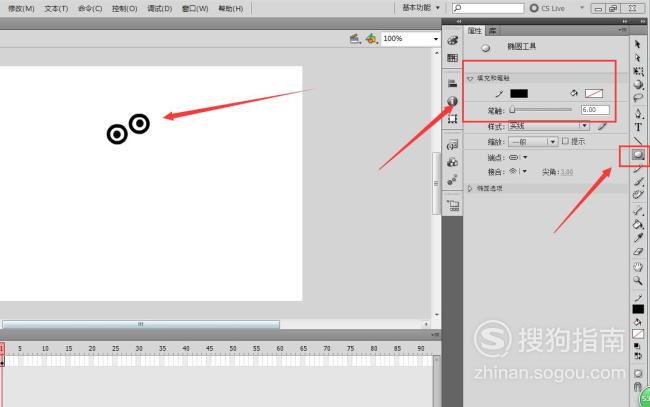Select the Oval tool in toolbox
Image resolution: width=650 pixels, height=407 pixels.
tap(638, 155)
